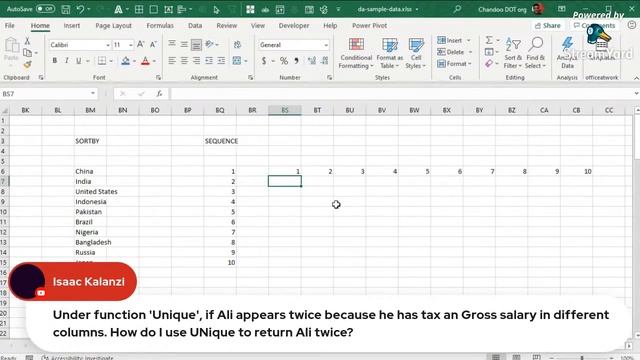Image resolution: width=640 pixels, height=360 pixels.
Task: Toggle Wrap Text icon
Action: [237, 44]
